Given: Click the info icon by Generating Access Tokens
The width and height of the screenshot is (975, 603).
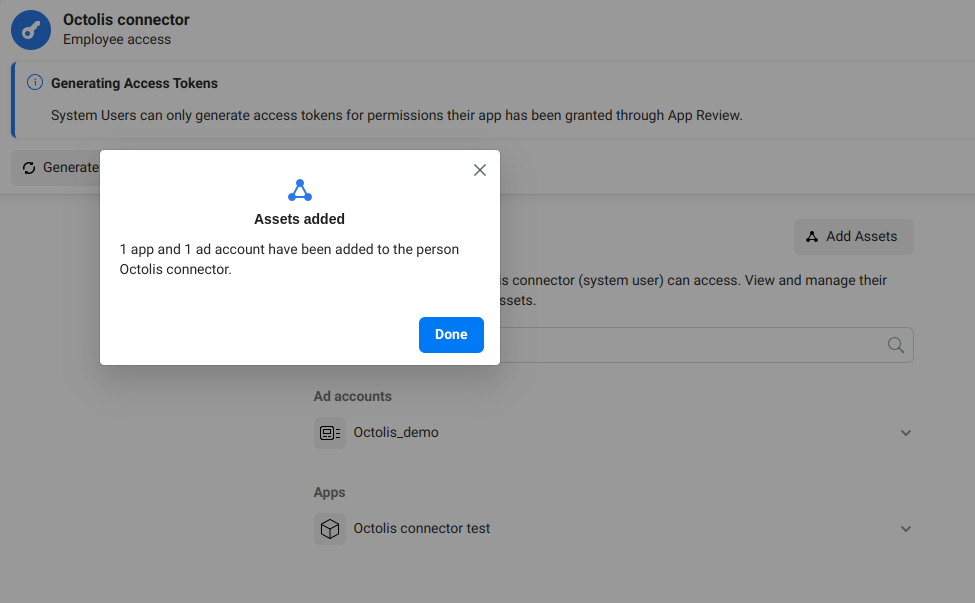Looking at the screenshot, I should click(x=35, y=82).
